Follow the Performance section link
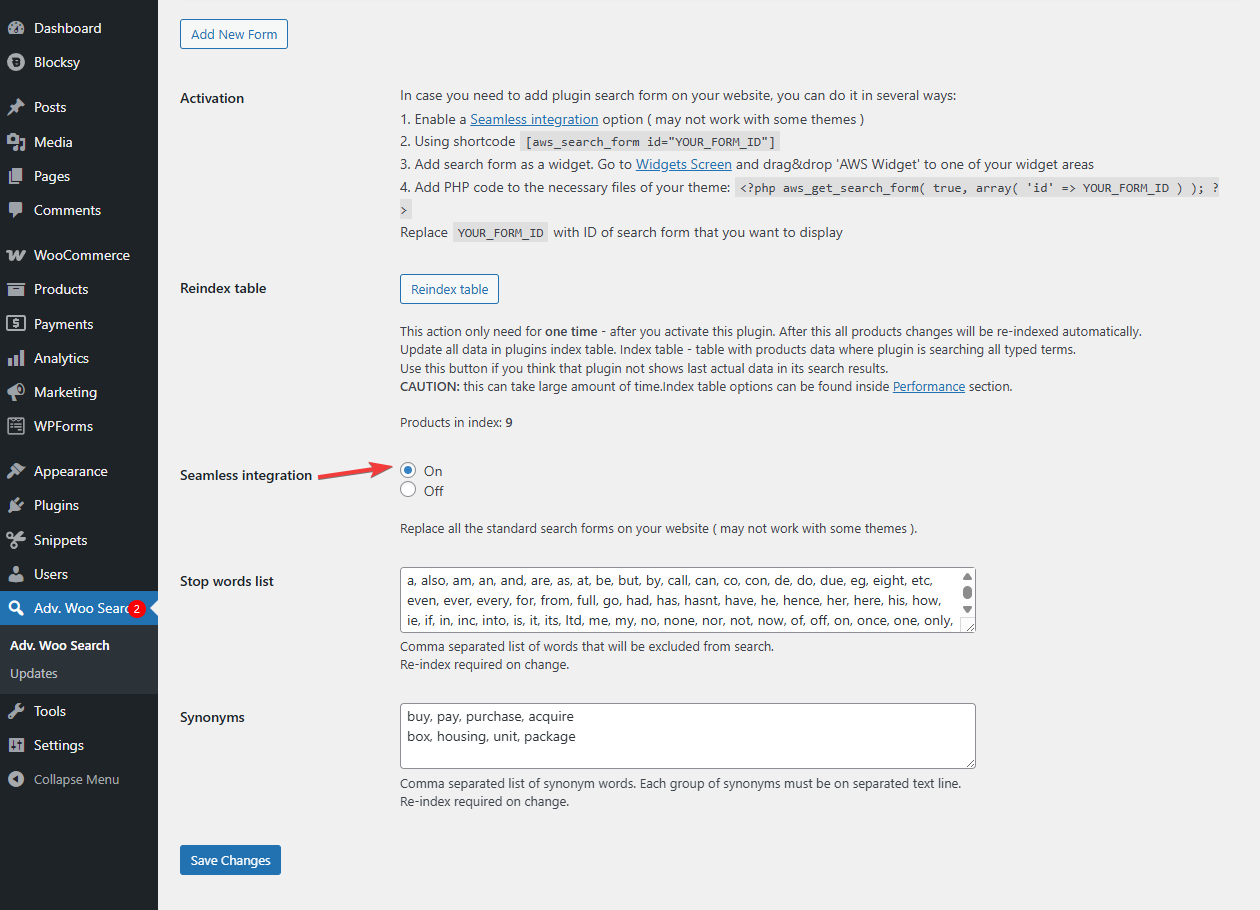Image resolution: width=1260 pixels, height=910 pixels. (x=928, y=386)
